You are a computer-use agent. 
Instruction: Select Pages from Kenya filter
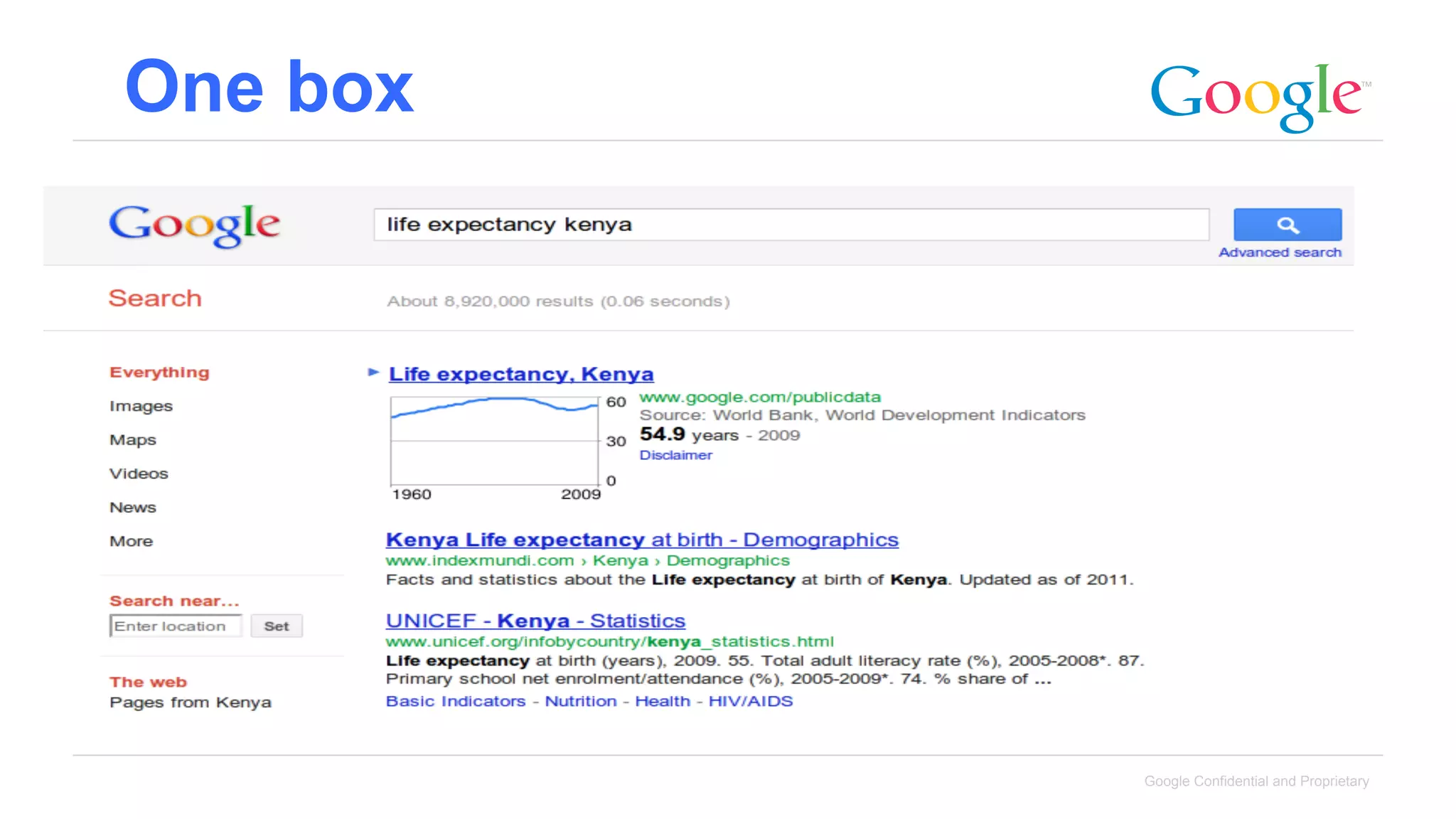pyautogui.click(x=190, y=702)
